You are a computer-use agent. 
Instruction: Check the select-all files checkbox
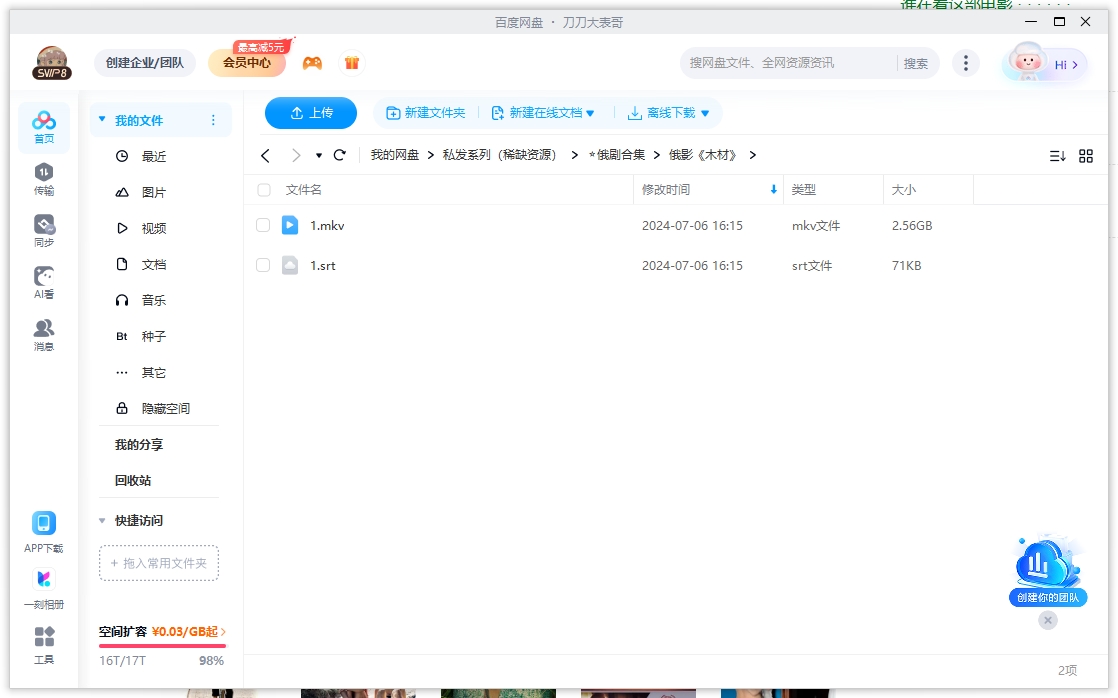(263, 189)
